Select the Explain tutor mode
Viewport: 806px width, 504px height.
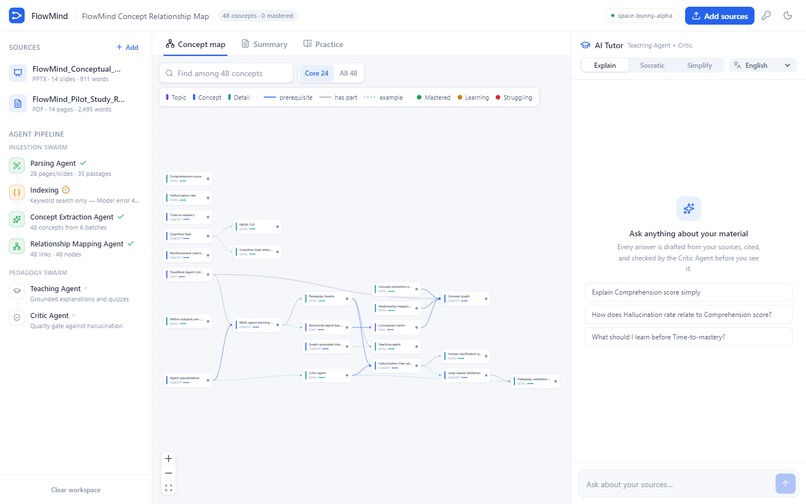pyautogui.click(x=604, y=65)
